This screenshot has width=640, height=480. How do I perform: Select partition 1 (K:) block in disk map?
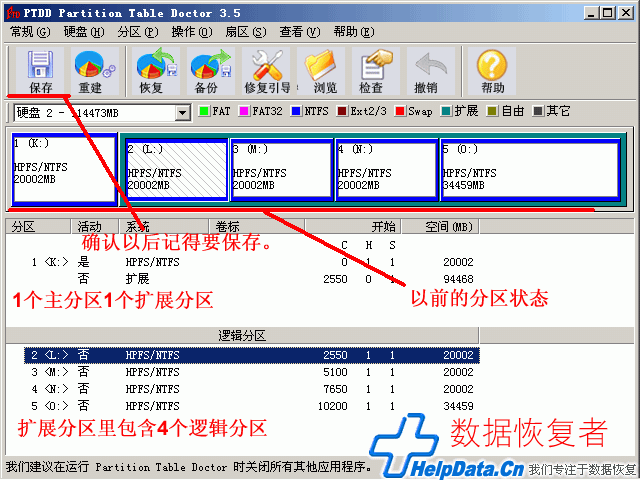point(64,169)
